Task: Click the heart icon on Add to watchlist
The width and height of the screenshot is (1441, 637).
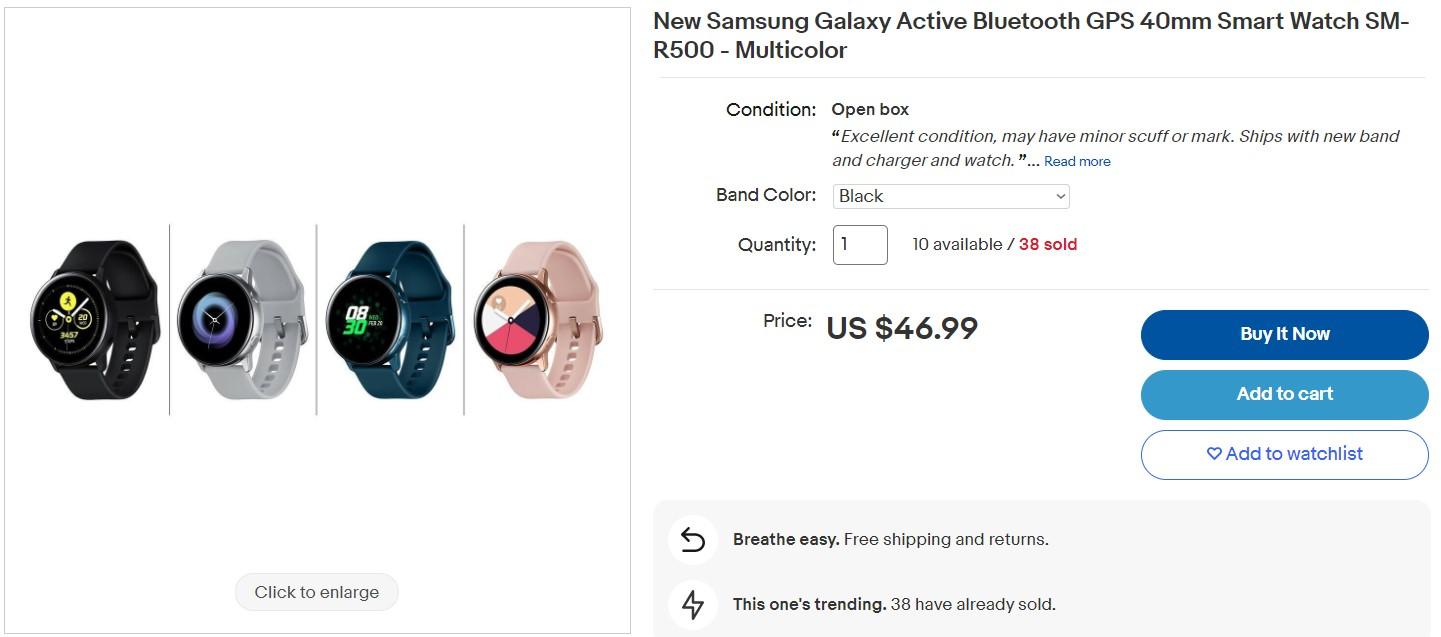Action: 1214,454
